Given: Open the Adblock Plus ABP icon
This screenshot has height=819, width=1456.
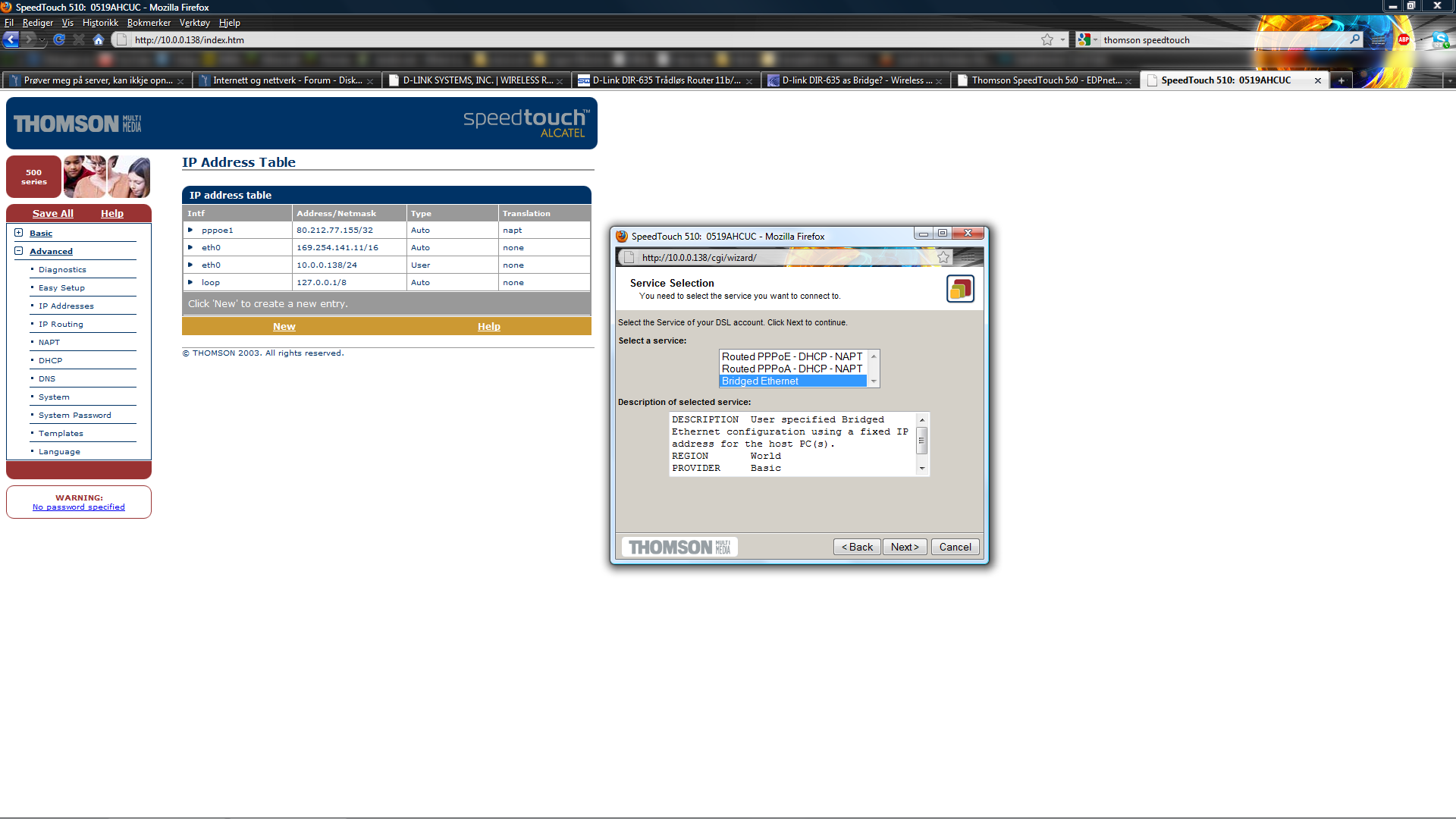Looking at the screenshot, I should click(1404, 39).
